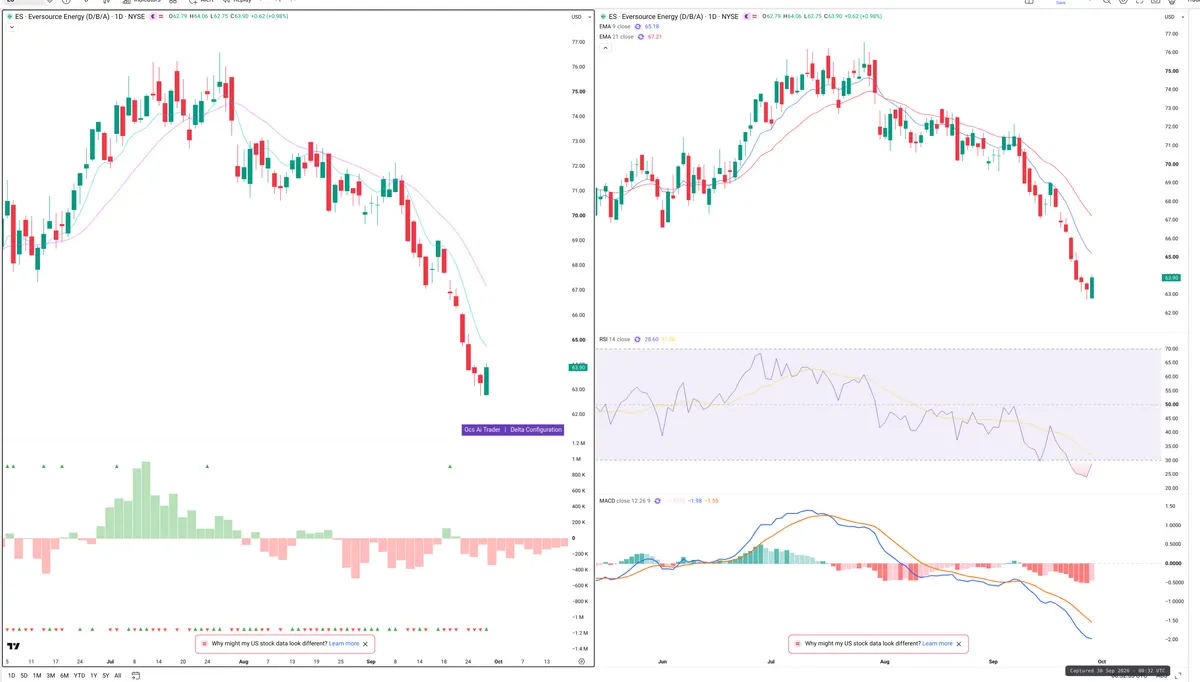Dismiss the left chart's US stock data notice
Viewport: 1200px width, 682px height.
367,644
